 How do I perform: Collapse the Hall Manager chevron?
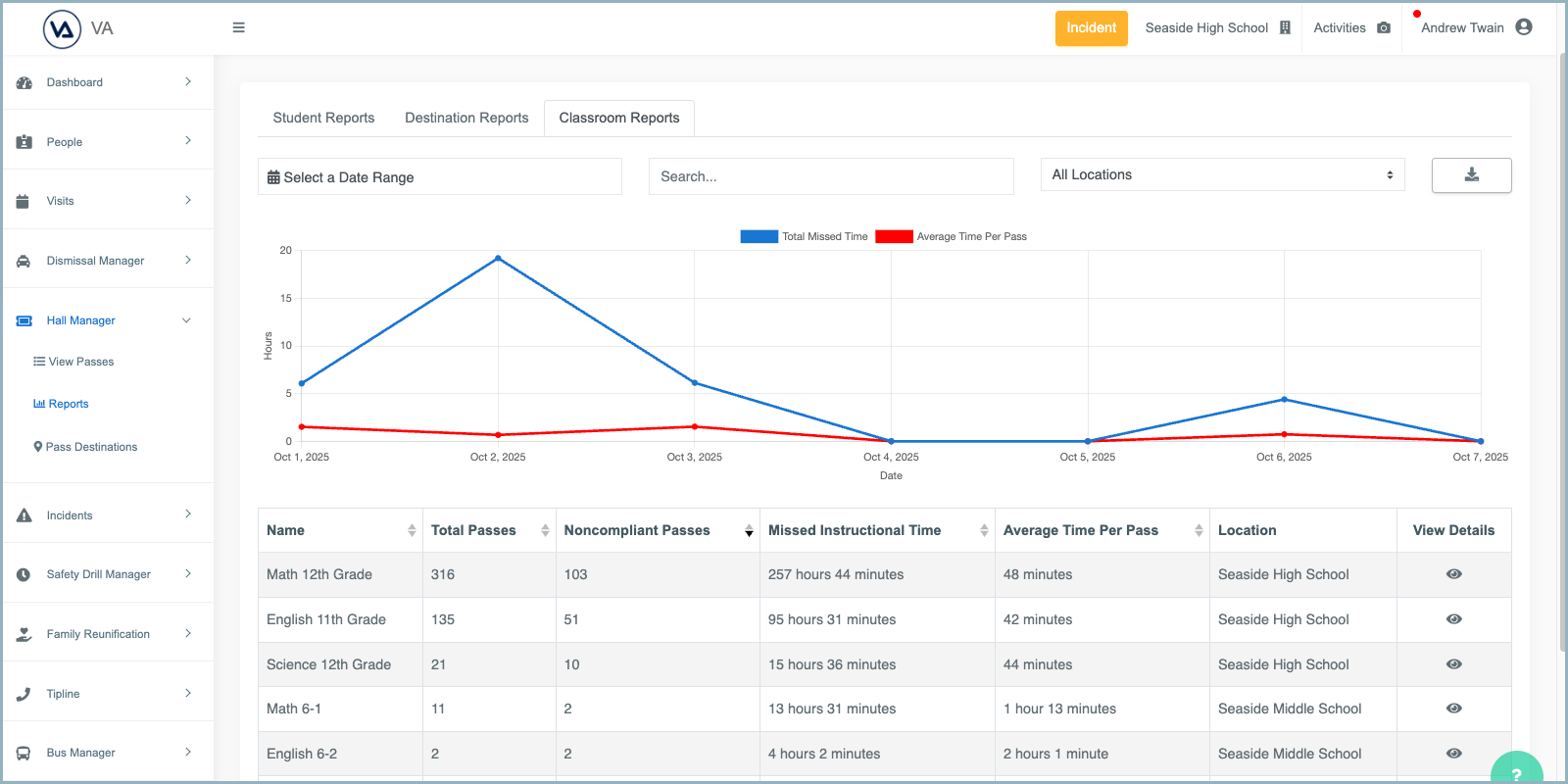[x=186, y=320]
